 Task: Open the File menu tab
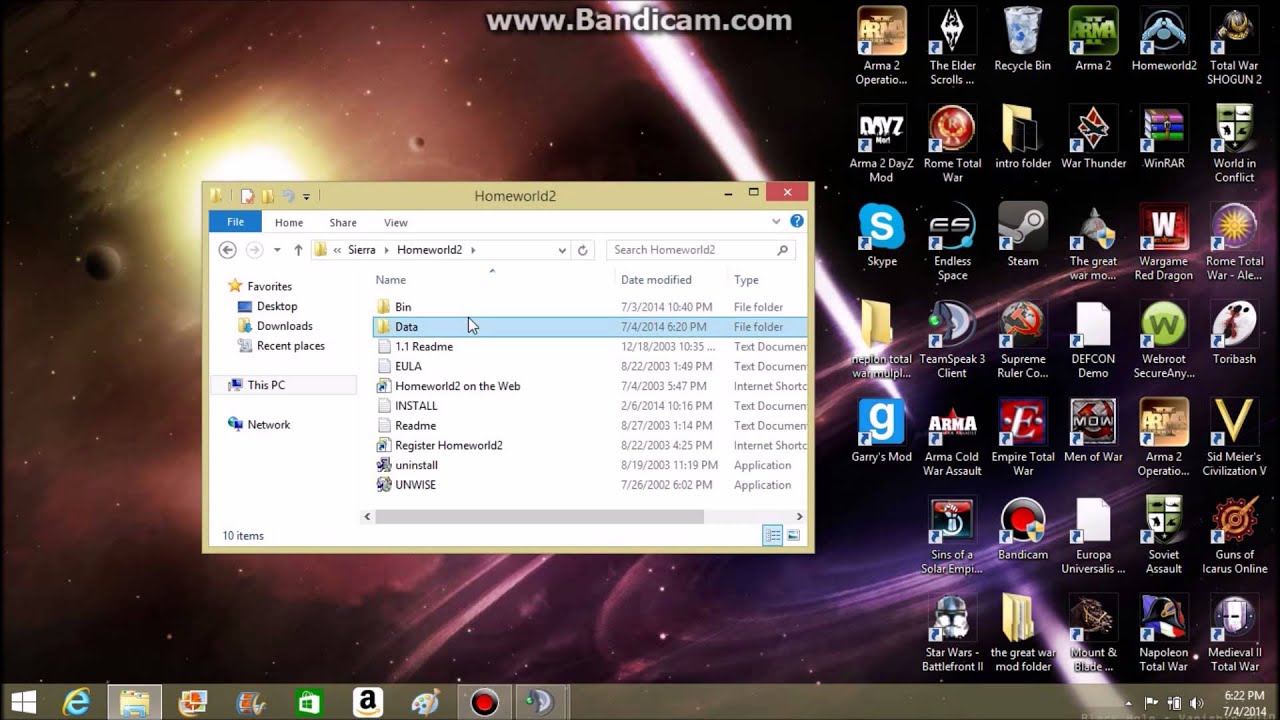coord(236,222)
